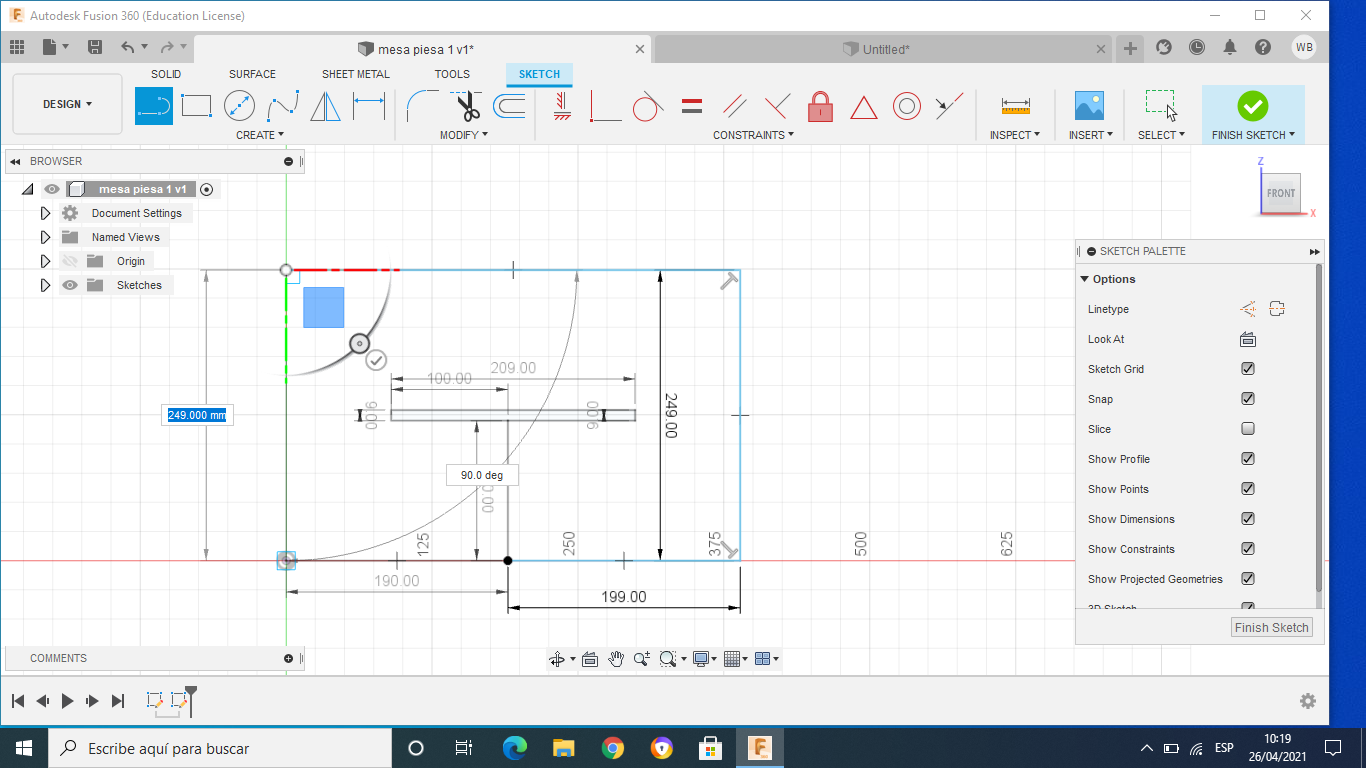Image resolution: width=1366 pixels, height=768 pixels.
Task: Select the Fit Point Spline tool
Action: pyautogui.click(x=282, y=105)
